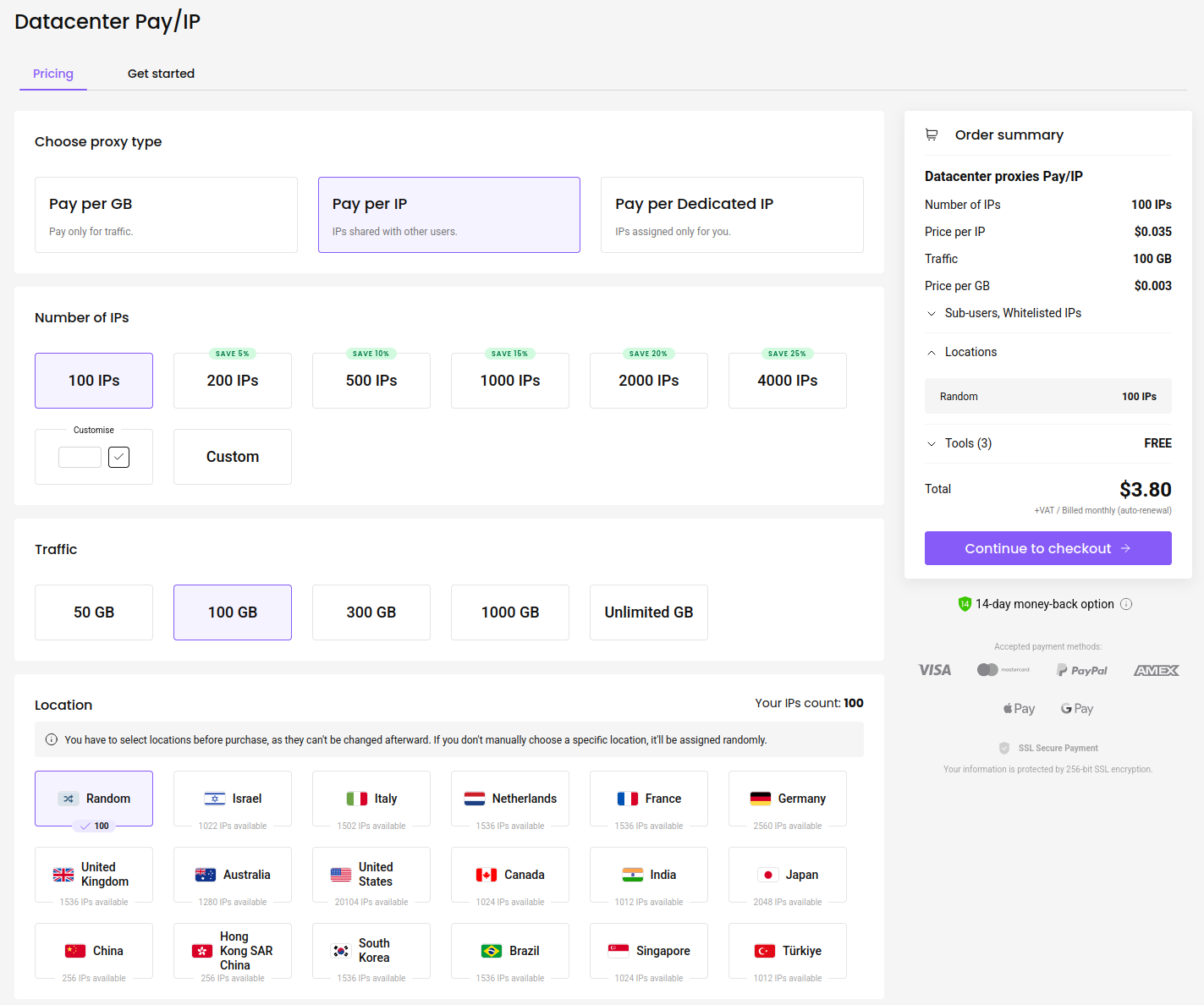The image size is (1204, 1005).
Task: Click the cart icon beside Order summary
Action: pyautogui.click(x=932, y=135)
